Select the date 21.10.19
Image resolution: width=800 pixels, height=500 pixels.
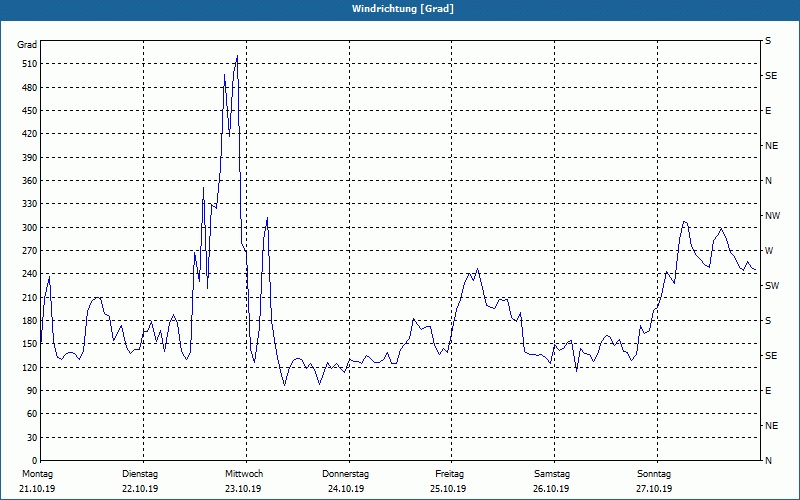[x=37, y=489]
